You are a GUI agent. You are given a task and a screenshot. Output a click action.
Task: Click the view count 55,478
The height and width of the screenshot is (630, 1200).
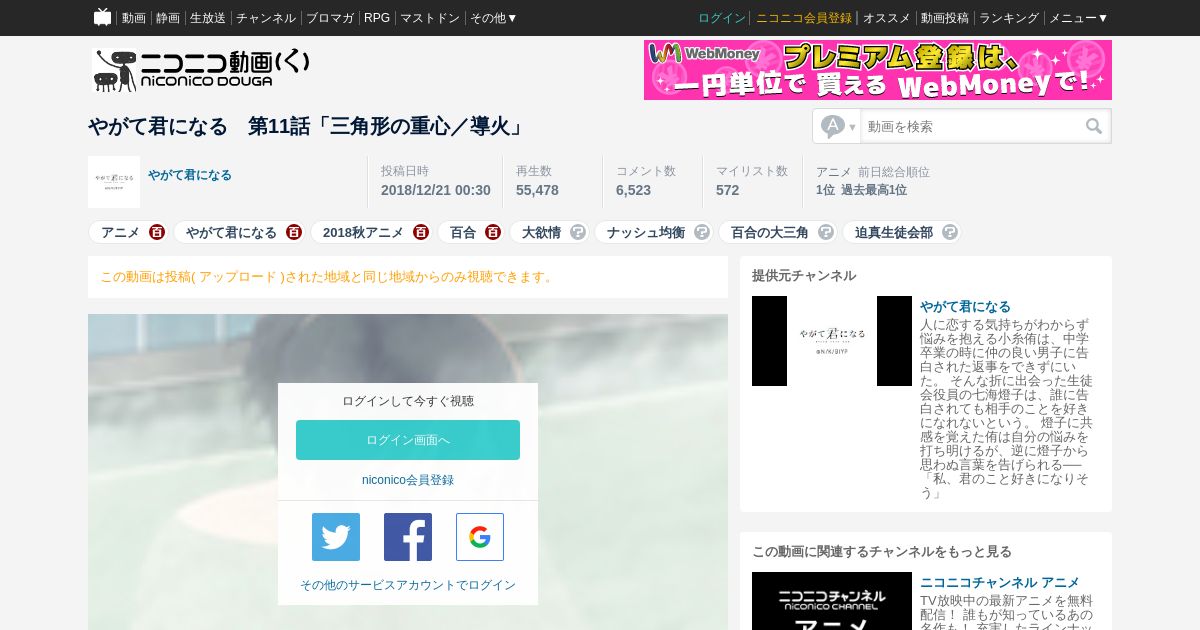(x=537, y=190)
